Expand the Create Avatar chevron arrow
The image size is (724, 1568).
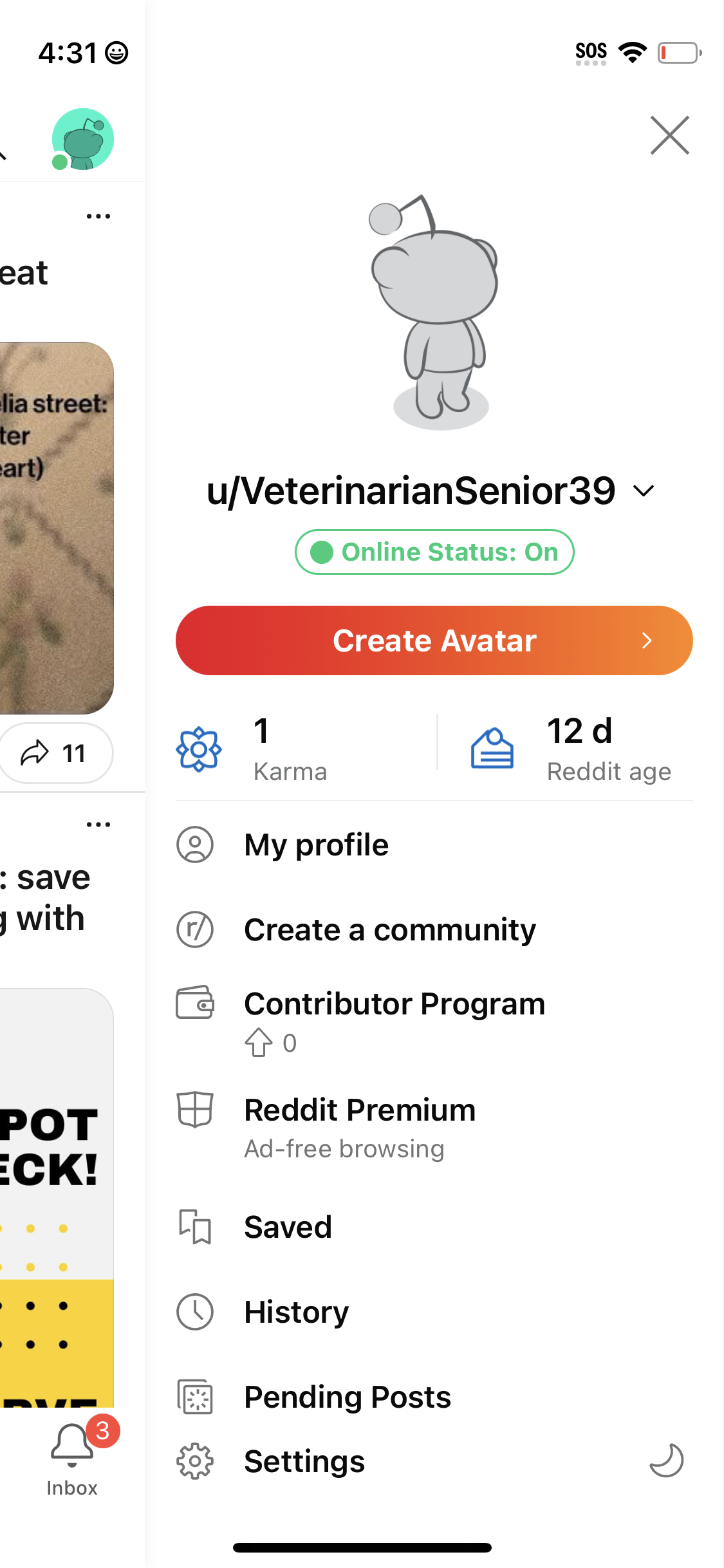[647, 640]
